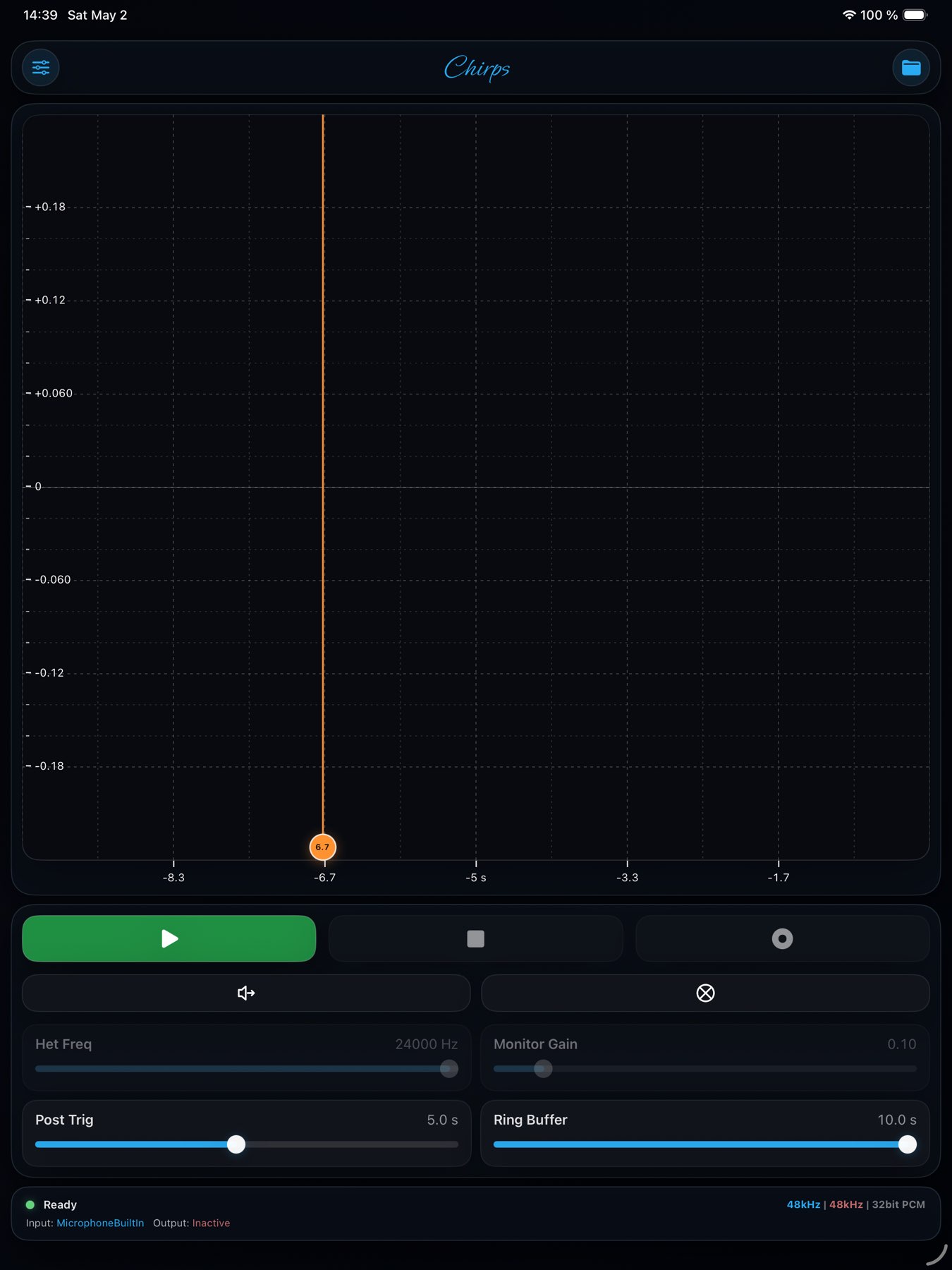Click the -3.3 time axis label
Image resolution: width=952 pixels, height=1270 pixels.
pyautogui.click(x=627, y=878)
